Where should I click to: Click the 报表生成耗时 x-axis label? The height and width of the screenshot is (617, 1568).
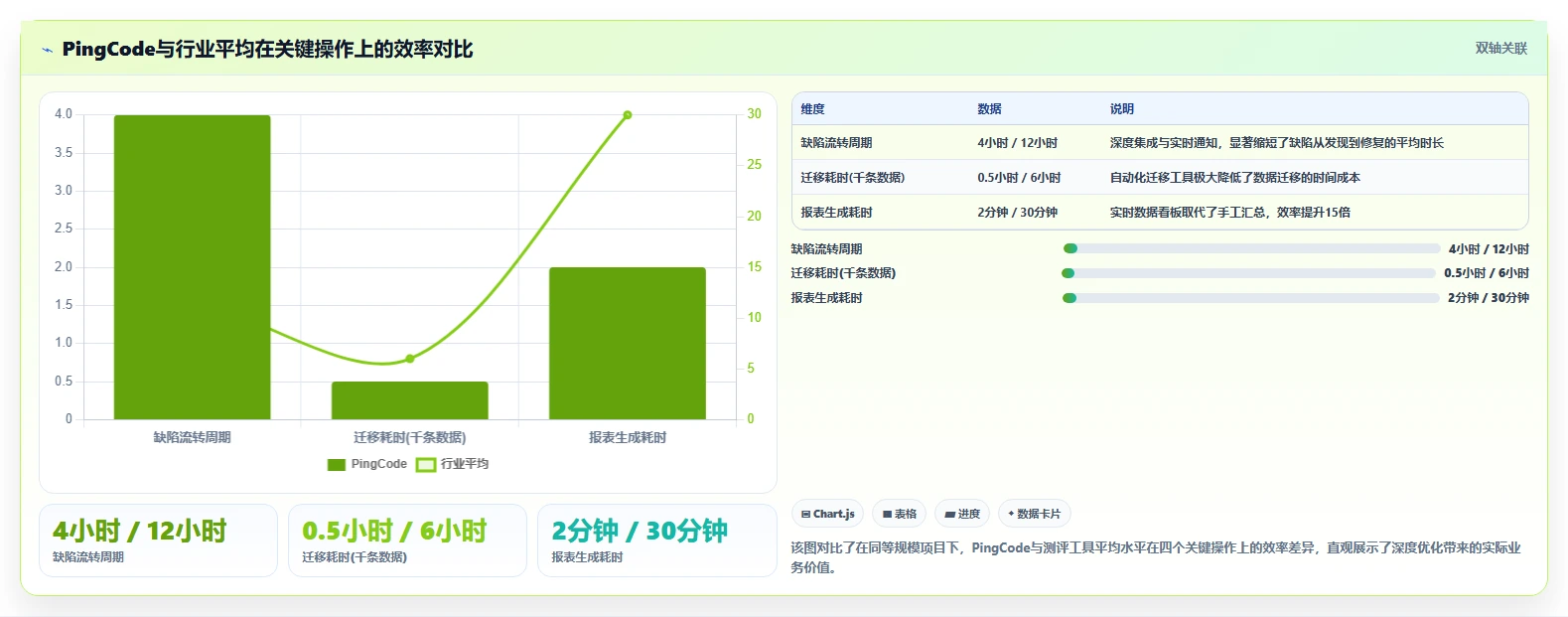(x=628, y=437)
